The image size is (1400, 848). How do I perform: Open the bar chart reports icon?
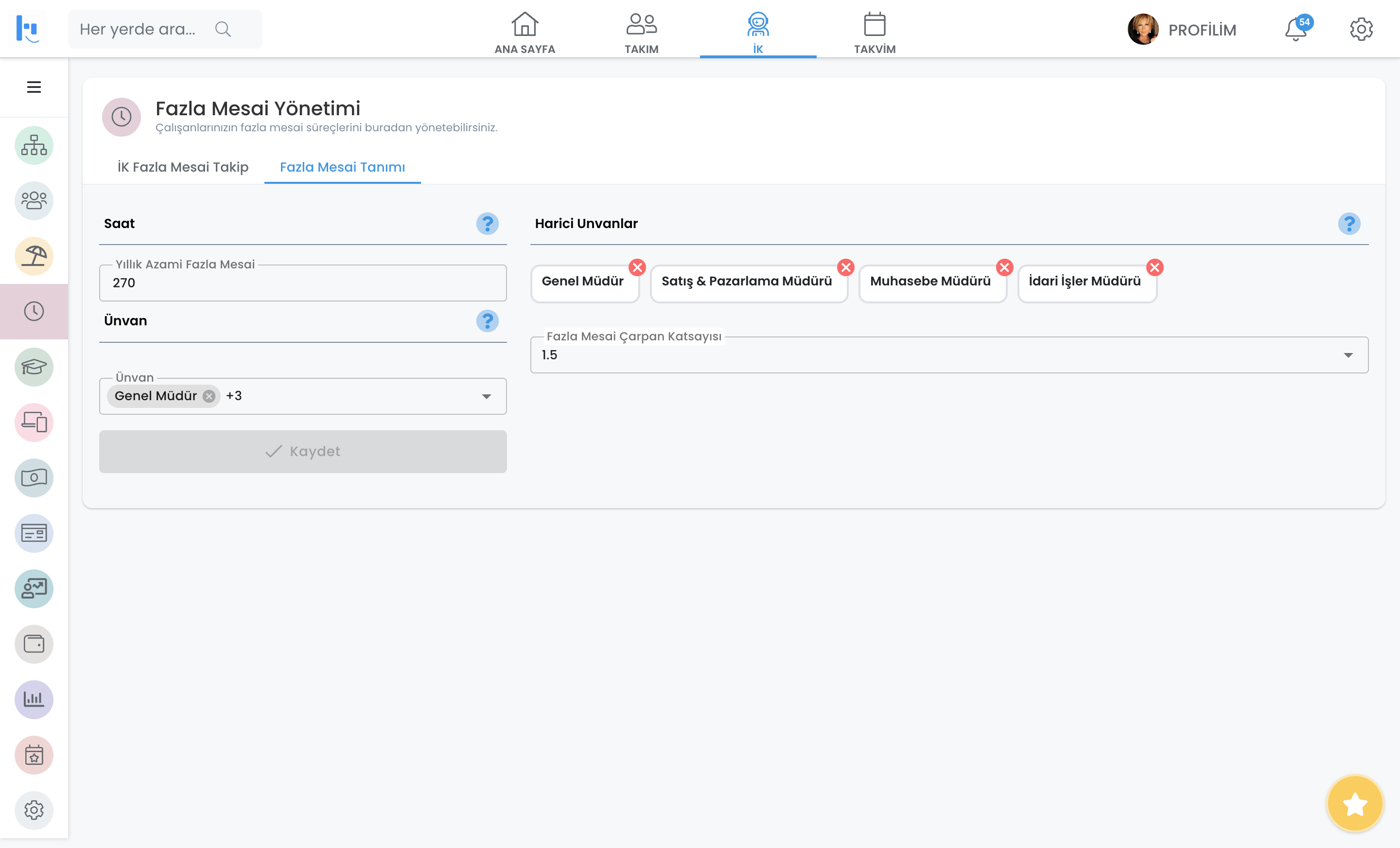click(x=34, y=700)
